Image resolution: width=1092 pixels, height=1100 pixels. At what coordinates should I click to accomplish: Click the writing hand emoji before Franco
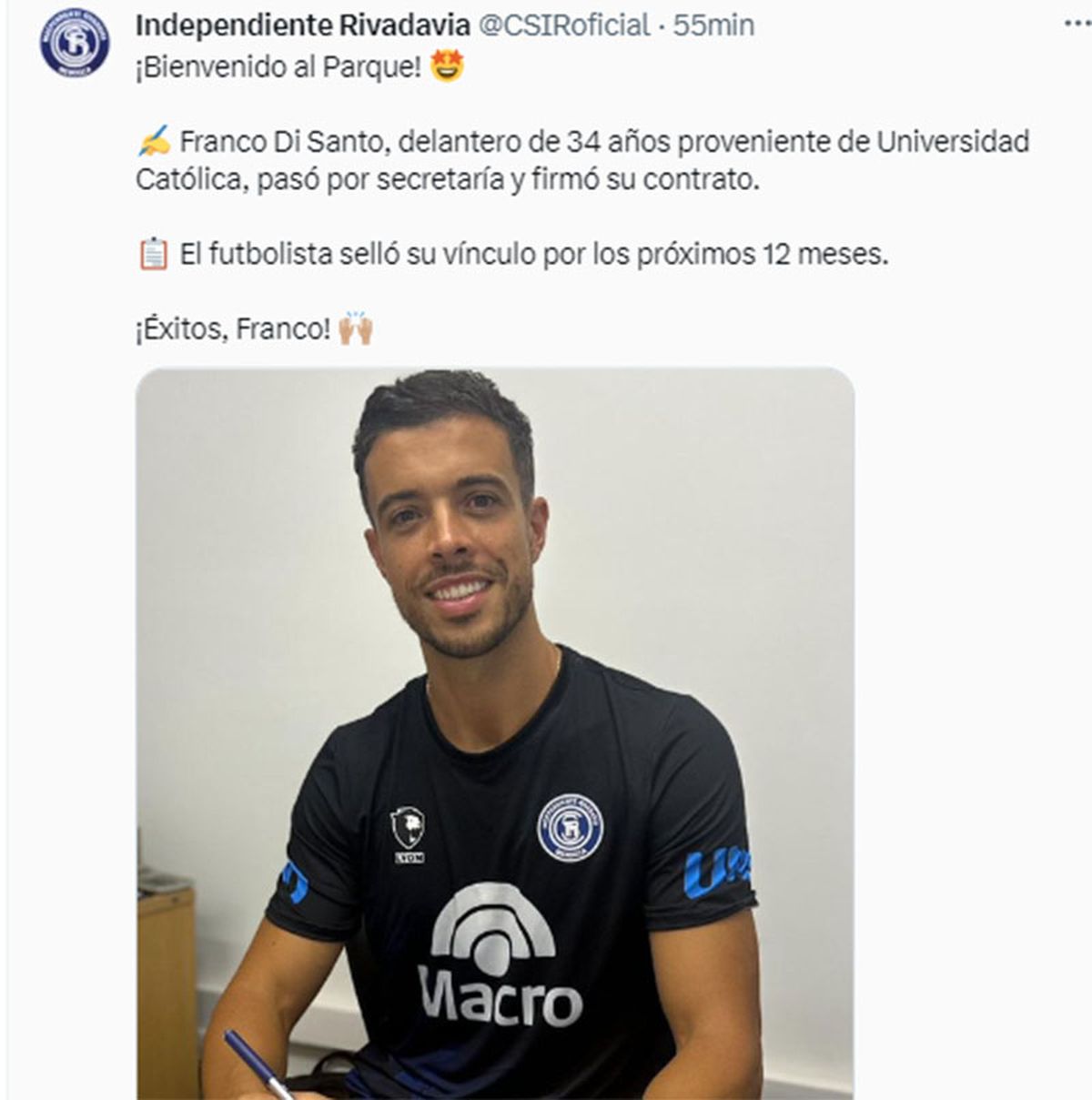[x=154, y=142]
